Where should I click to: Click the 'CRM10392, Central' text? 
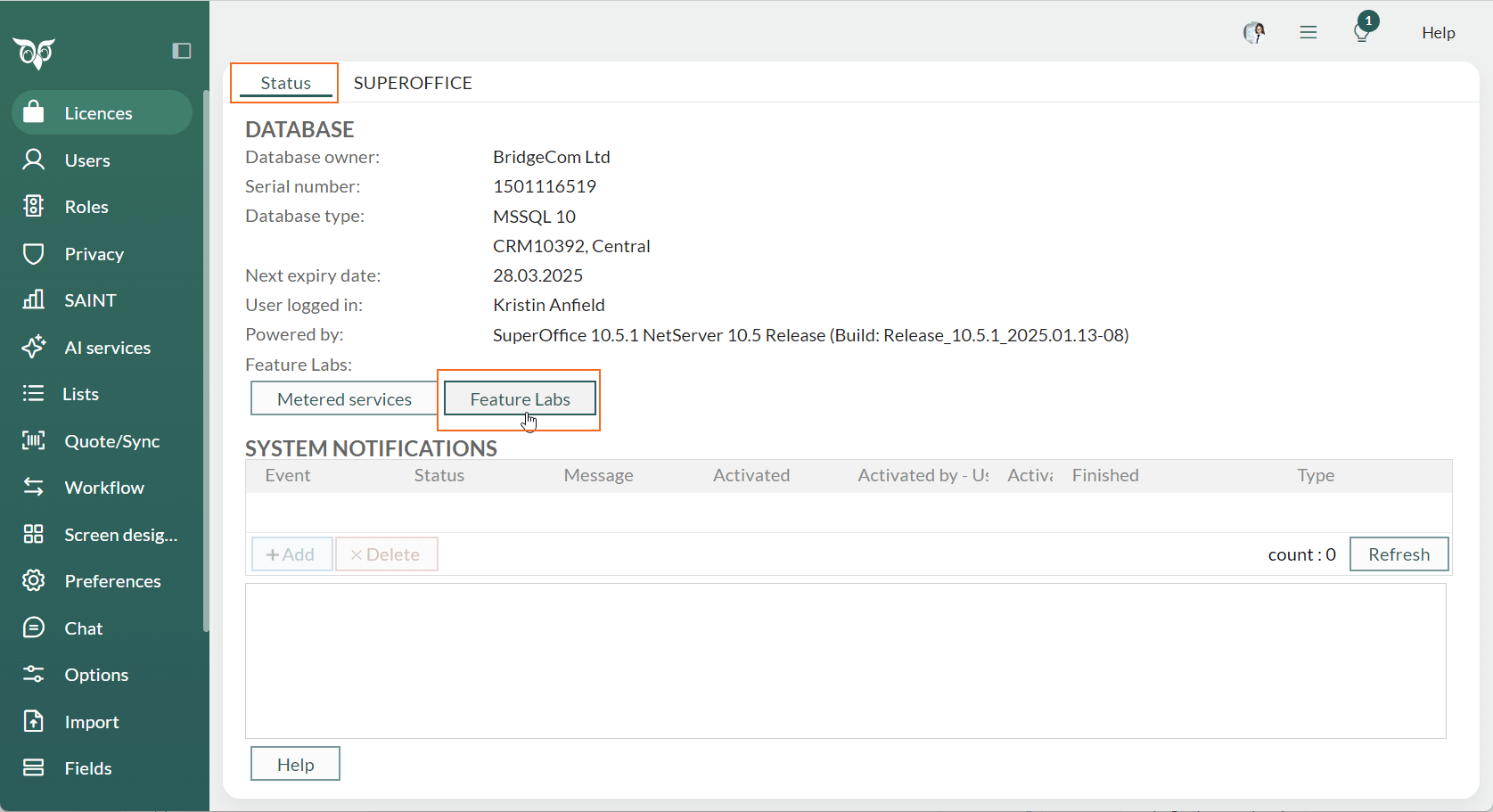coord(571,246)
